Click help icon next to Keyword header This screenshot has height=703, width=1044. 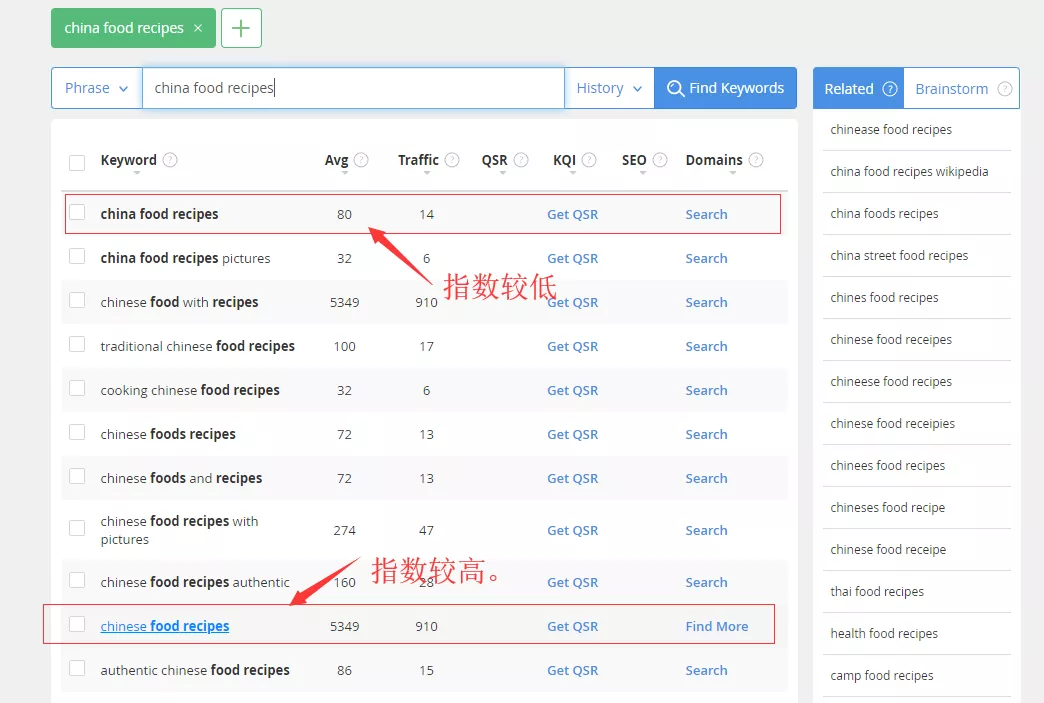pyautogui.click(x=170, y=160)
